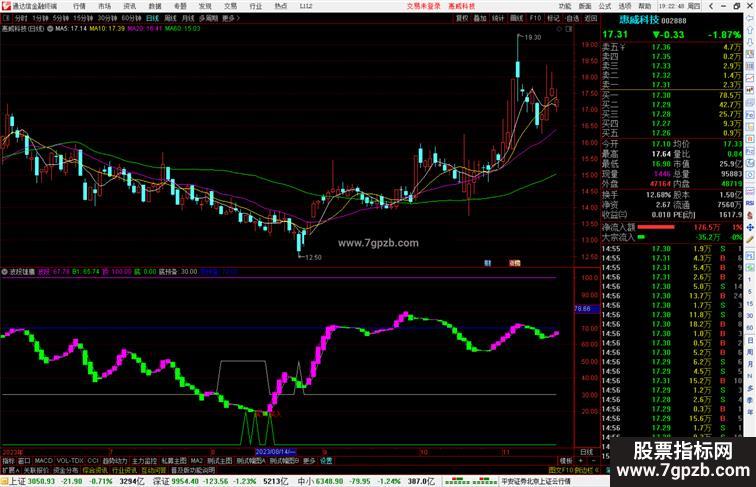Switch chart to 30分钟 period
This screenshot has width=756, height=487.
coord(107,18)
